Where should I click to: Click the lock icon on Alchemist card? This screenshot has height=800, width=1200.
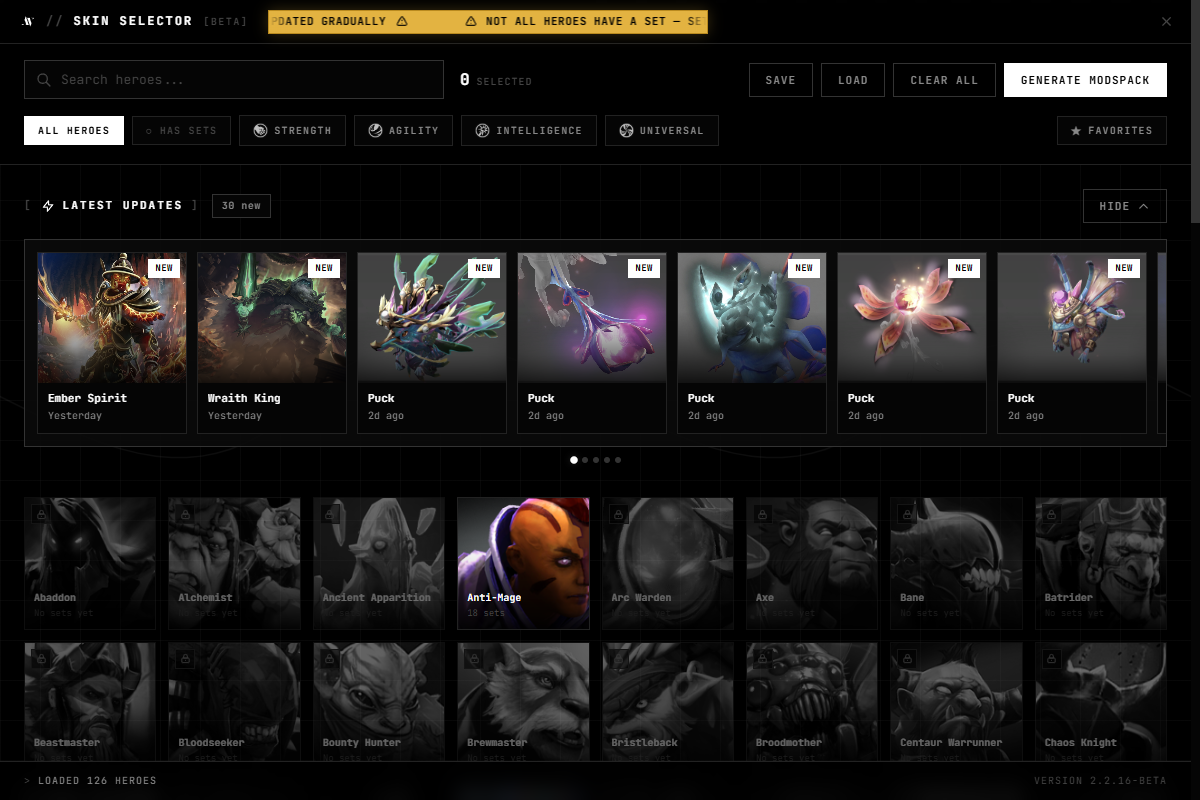click(x=184, y=514)
